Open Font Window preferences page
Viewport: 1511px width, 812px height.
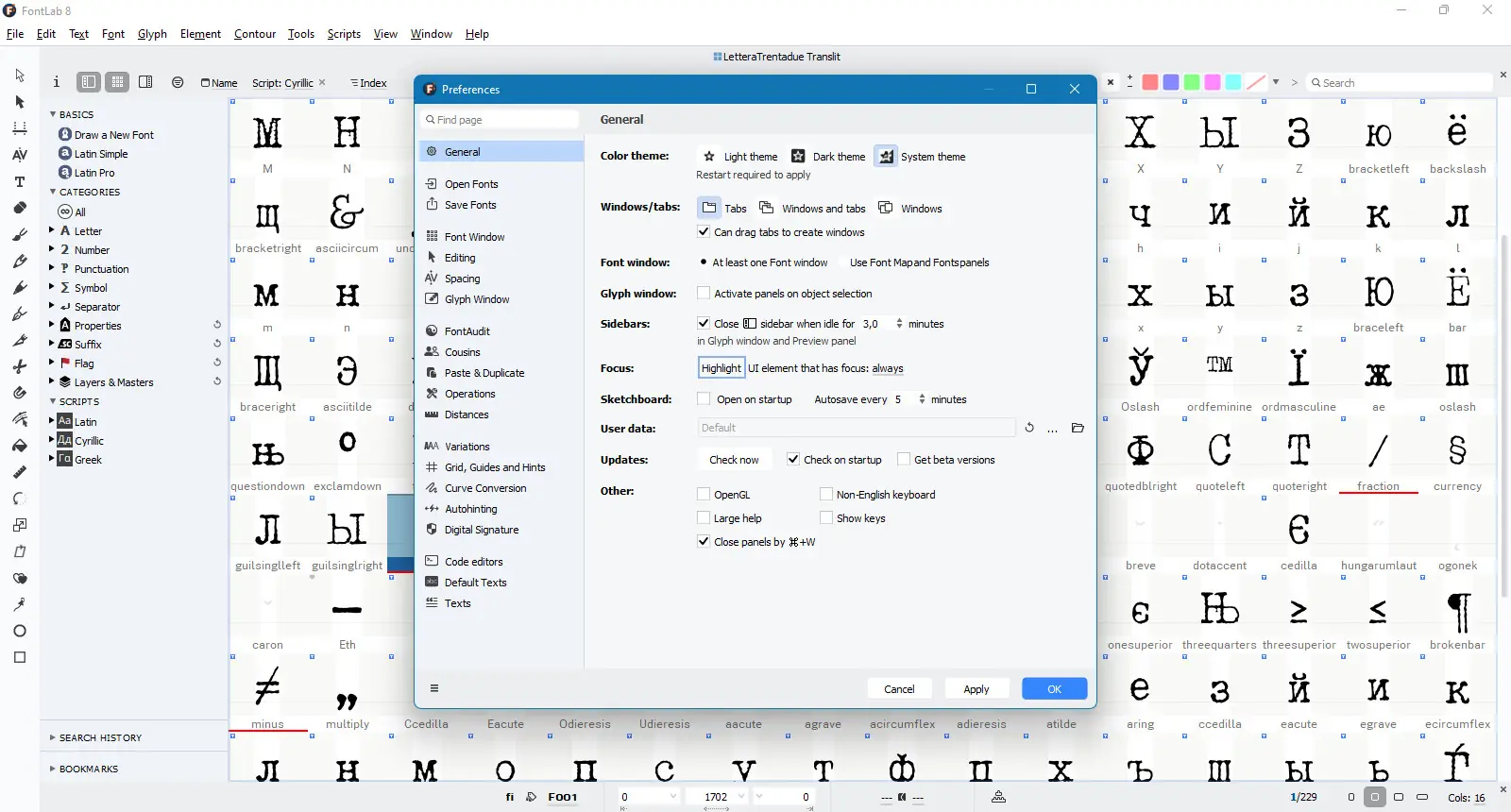coord(474,237)
